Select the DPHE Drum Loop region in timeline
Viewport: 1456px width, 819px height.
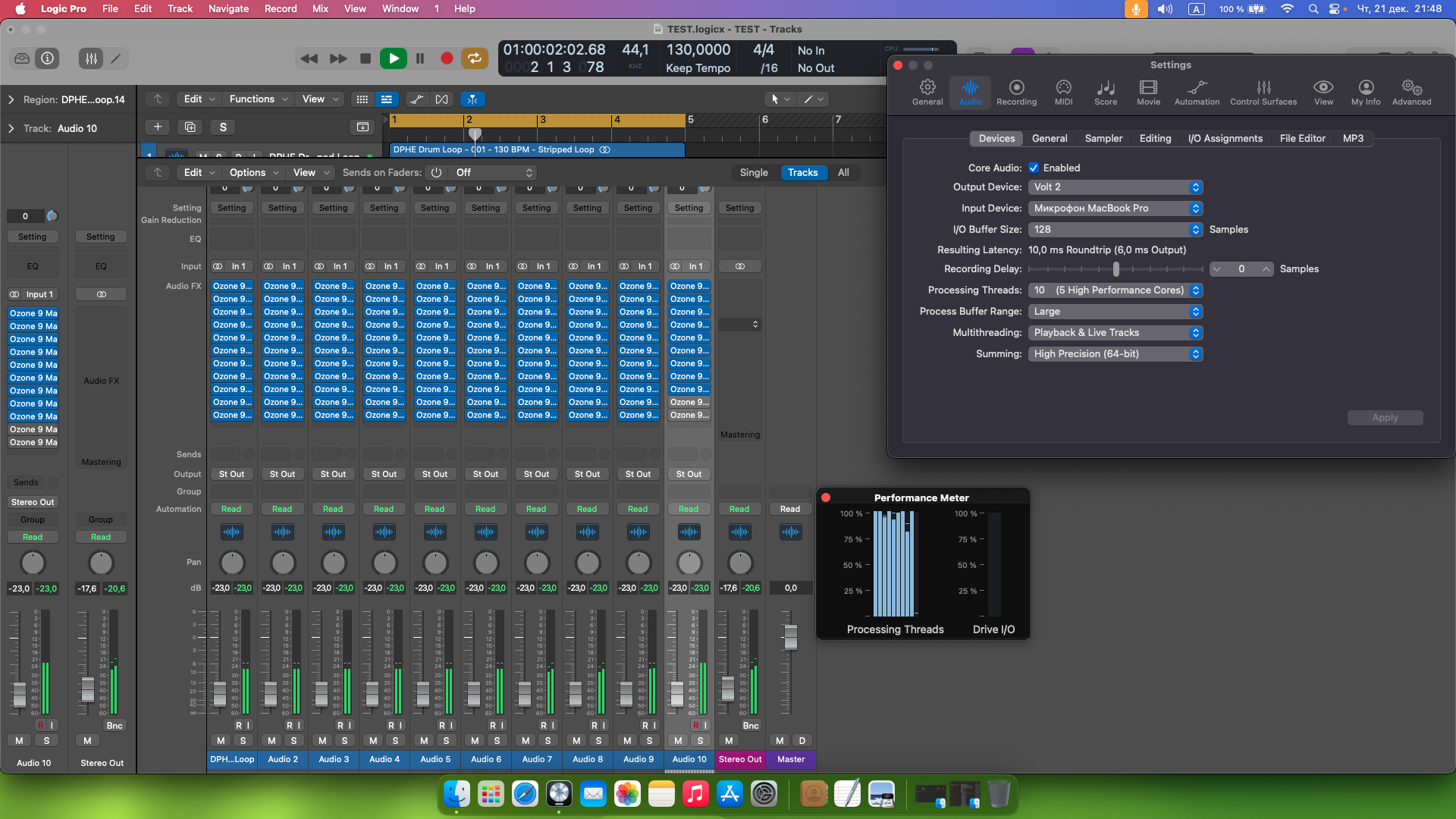pos(536,150)
